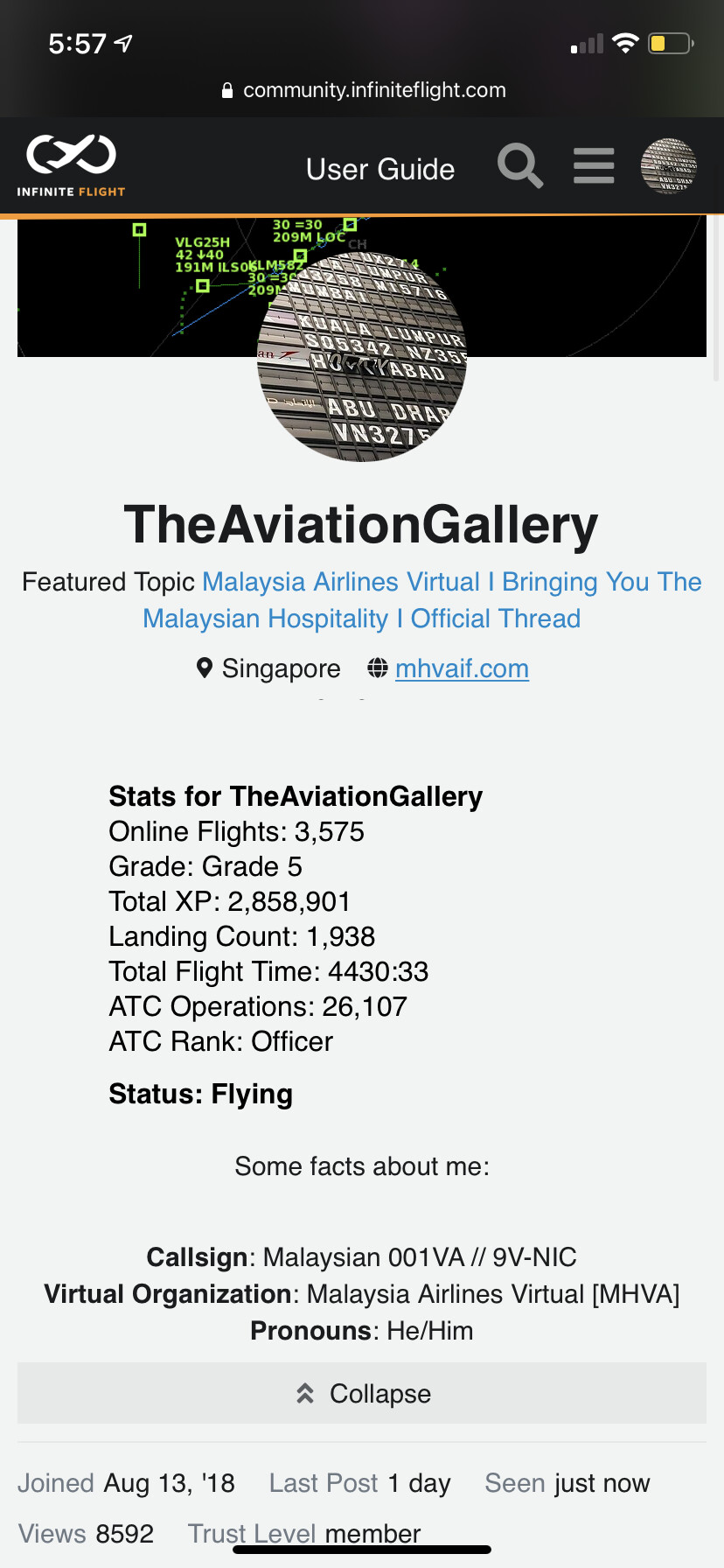Screen dimensions: 724x1568
Task: Click the TheAviationGallery username heading
Action: 361,525
